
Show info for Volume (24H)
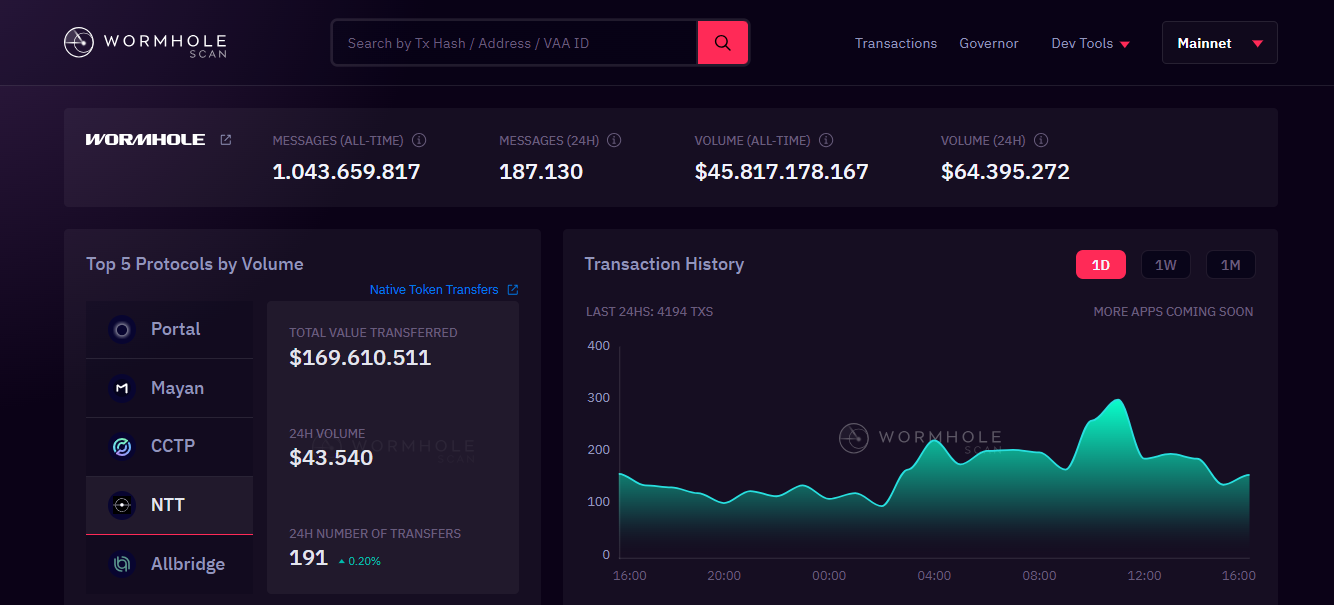pyautogui.click(x=1041, y=141)
